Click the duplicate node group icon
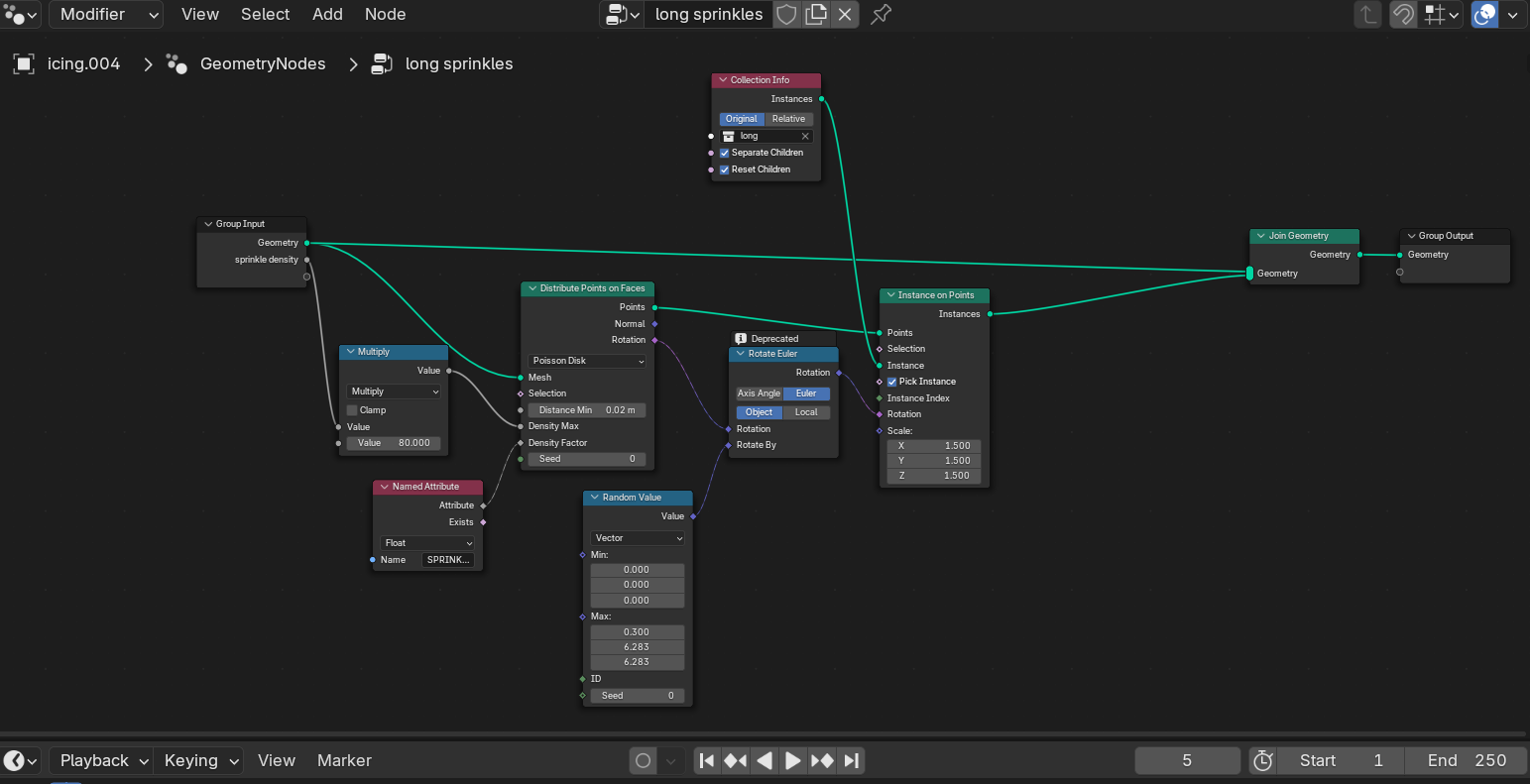 click(x=816, y=14)
